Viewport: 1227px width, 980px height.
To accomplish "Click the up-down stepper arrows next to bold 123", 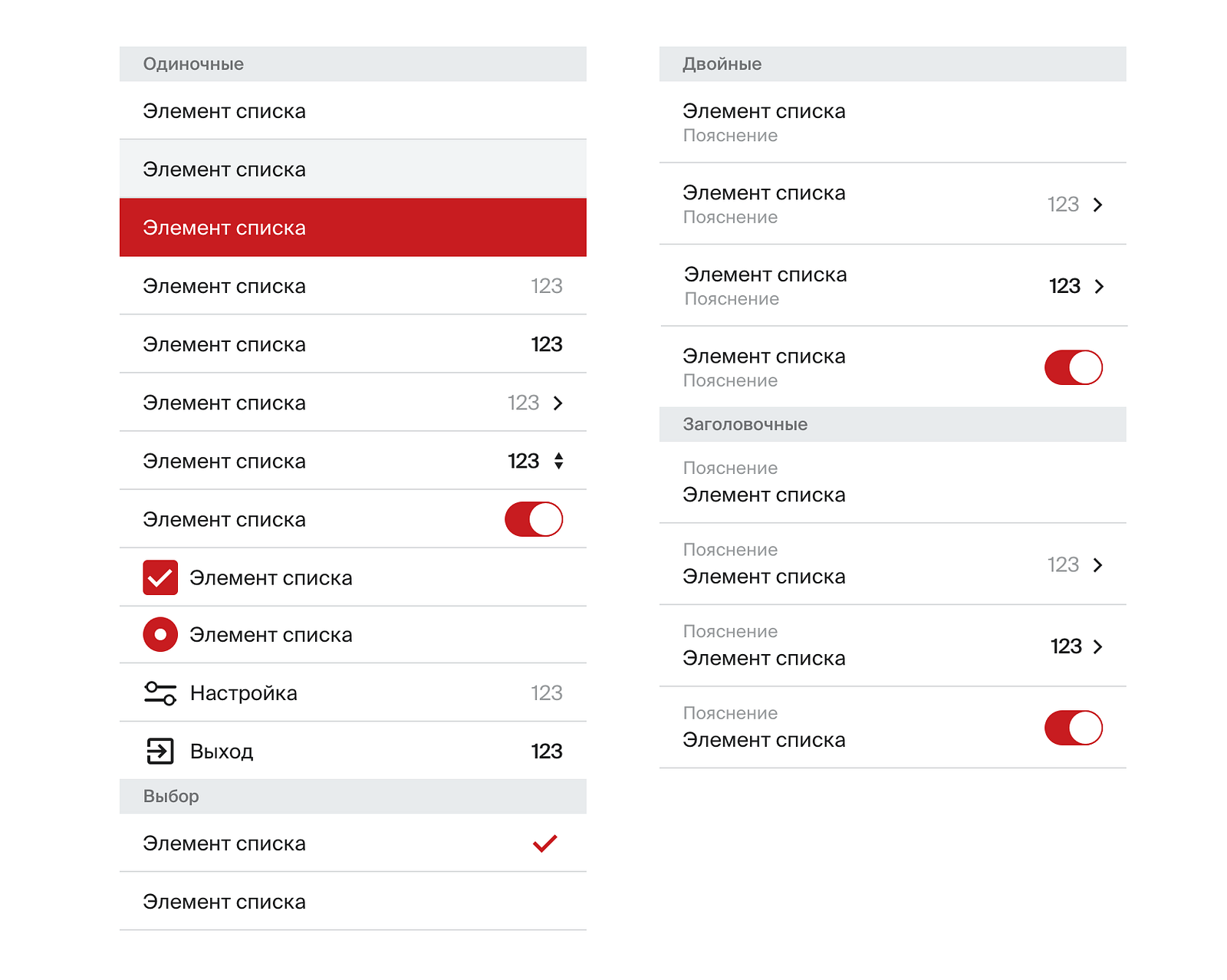I will (x=559, y=461).
